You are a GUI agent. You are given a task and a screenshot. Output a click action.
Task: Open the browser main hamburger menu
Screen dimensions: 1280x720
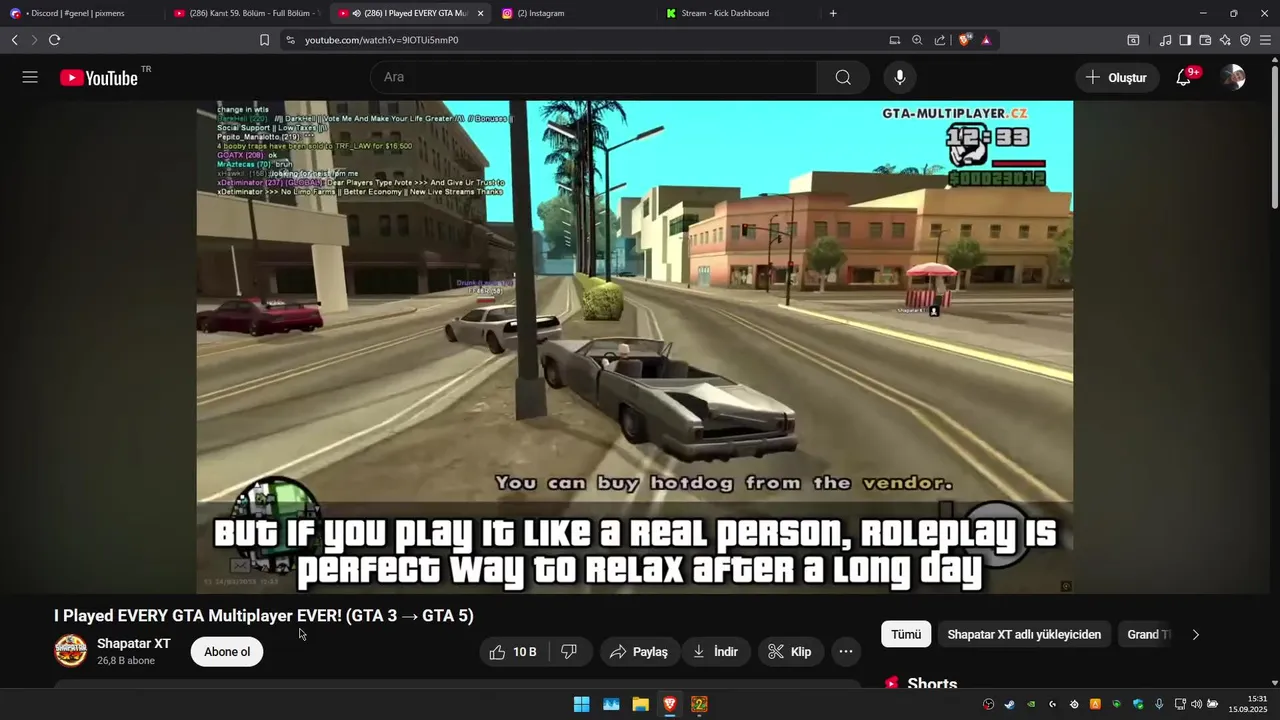click(x=1265, y=40)
